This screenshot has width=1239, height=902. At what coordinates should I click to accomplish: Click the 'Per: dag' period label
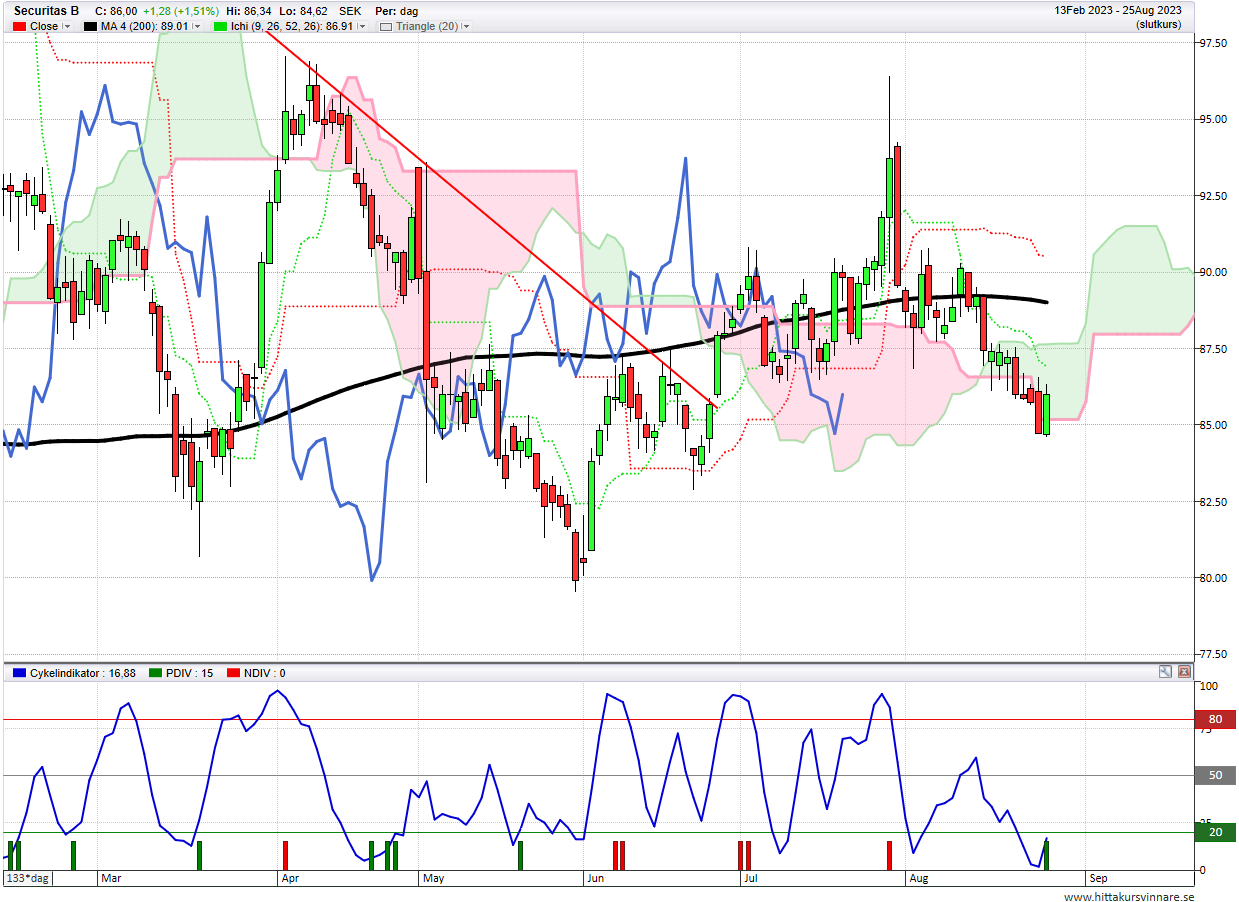(397, 11)
